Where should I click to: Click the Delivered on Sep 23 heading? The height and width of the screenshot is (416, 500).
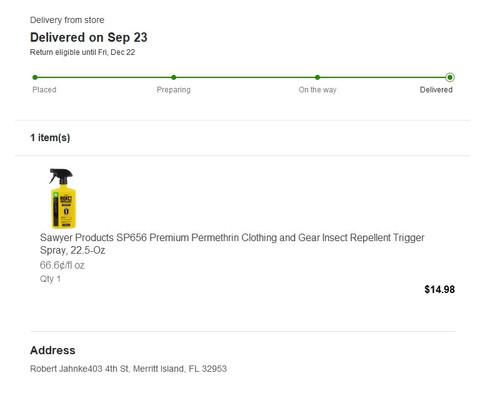(x=89, y=37)
